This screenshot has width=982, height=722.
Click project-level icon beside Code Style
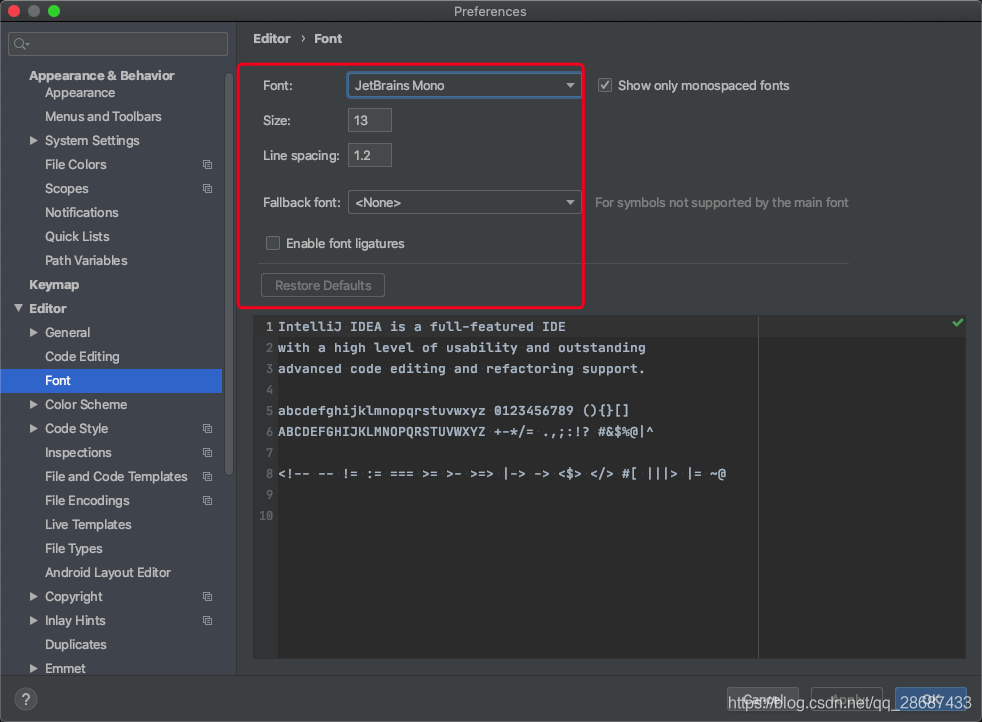(207, 429)
